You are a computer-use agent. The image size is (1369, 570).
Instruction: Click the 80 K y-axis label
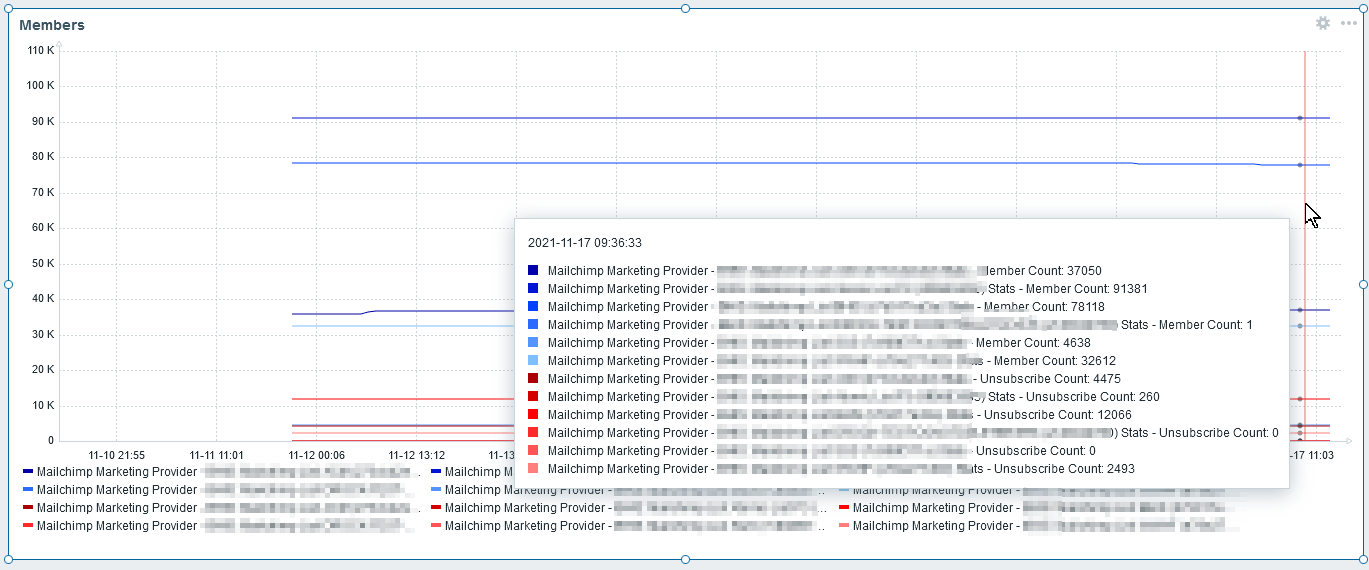click(x=44, y=157)
